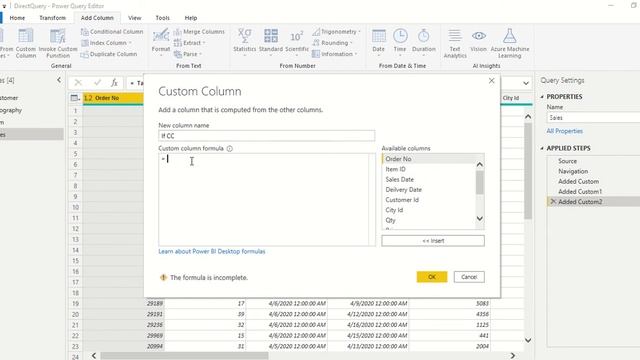The image size is (640, 360).
Task: Confirm dialog with OK button
Action: (x=432, y=277)
